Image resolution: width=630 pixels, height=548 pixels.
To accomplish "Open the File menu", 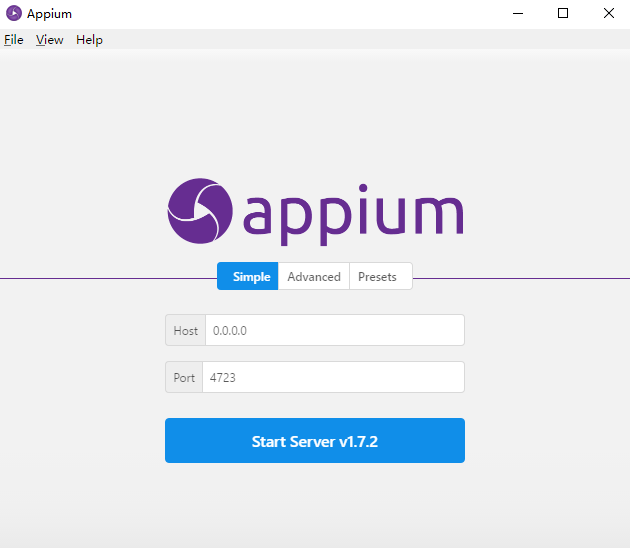I will 14,40.
